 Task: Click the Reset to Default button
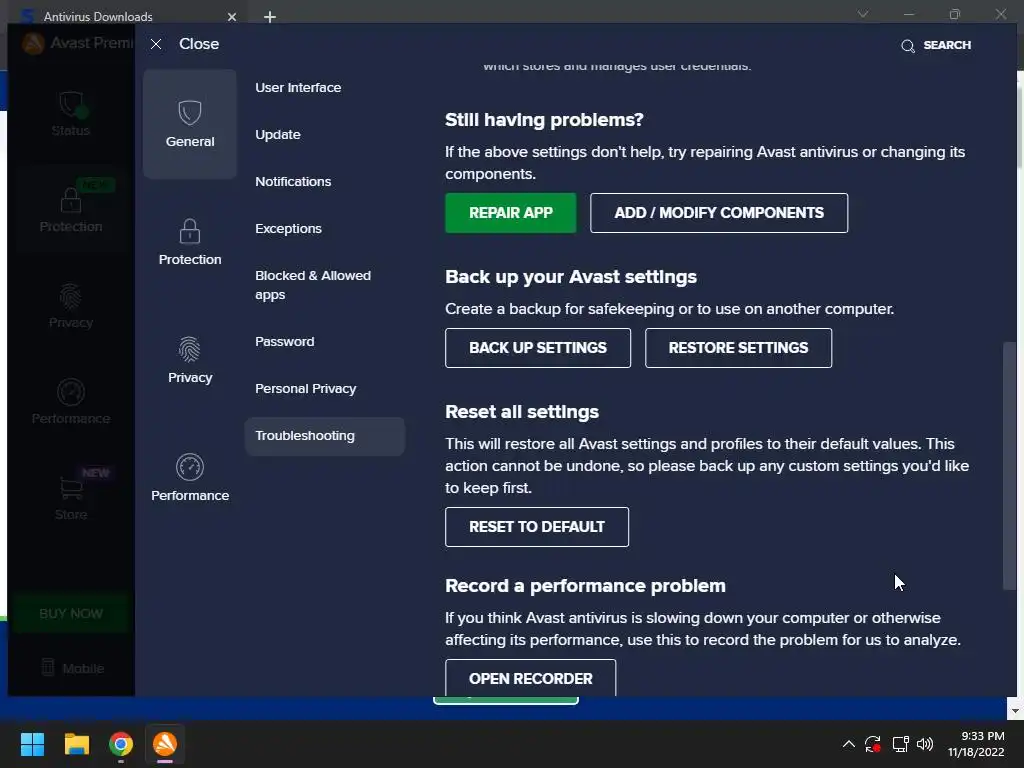tap(537, 527)
